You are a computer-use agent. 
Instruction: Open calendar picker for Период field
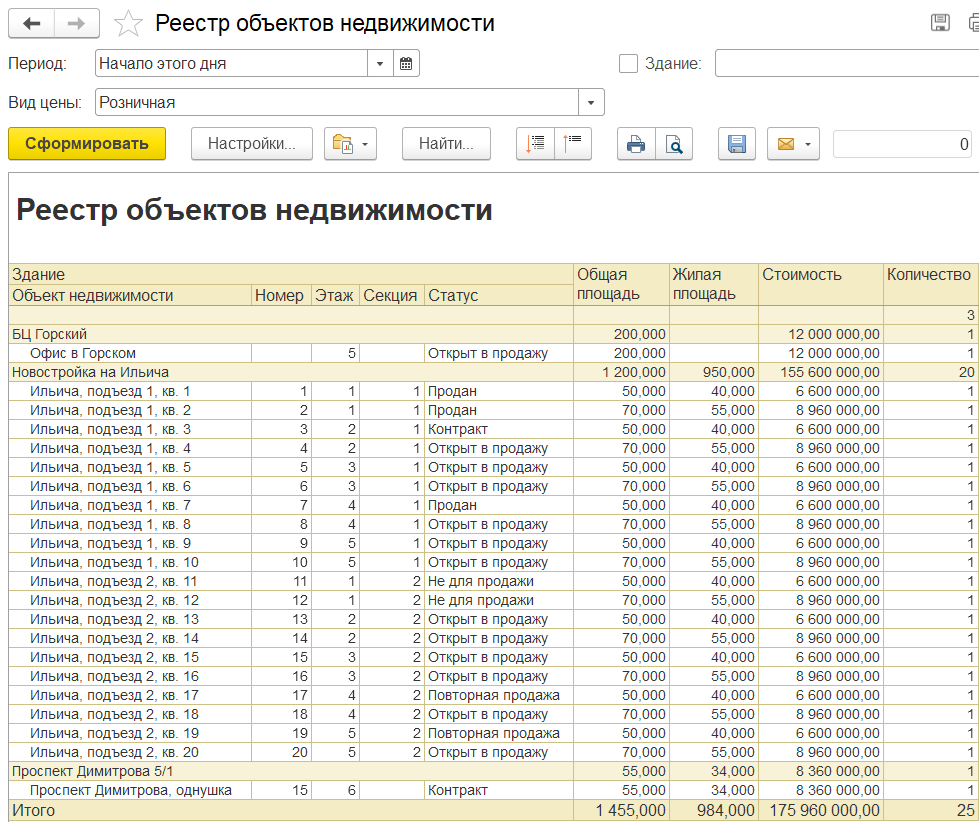(x=406, y=64)
